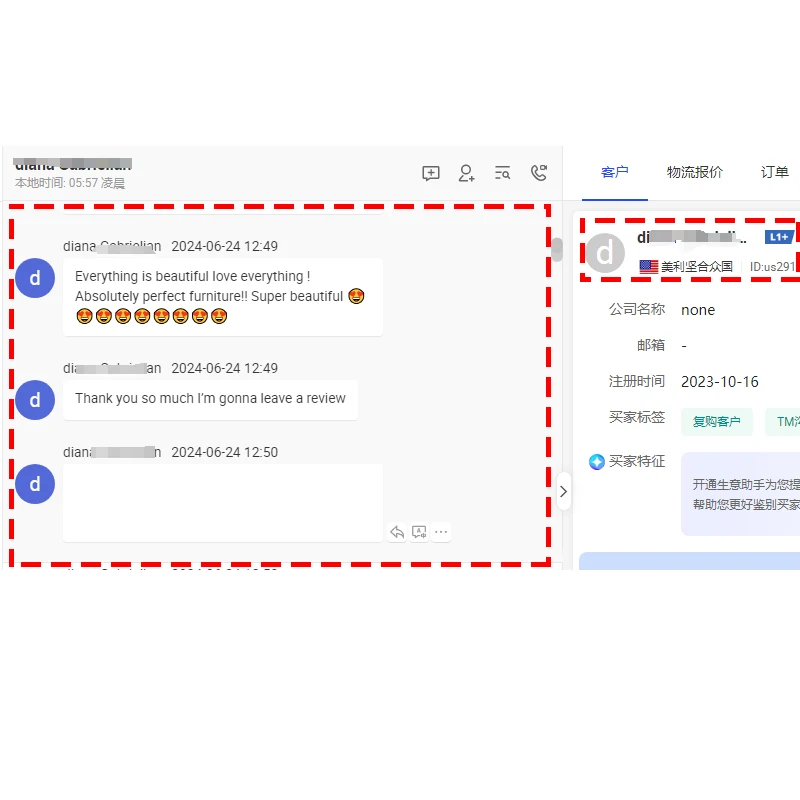Click the reply arrow on last message
Image resolution: width=800 pixels, height=800 pixels.
coord(397,533)
